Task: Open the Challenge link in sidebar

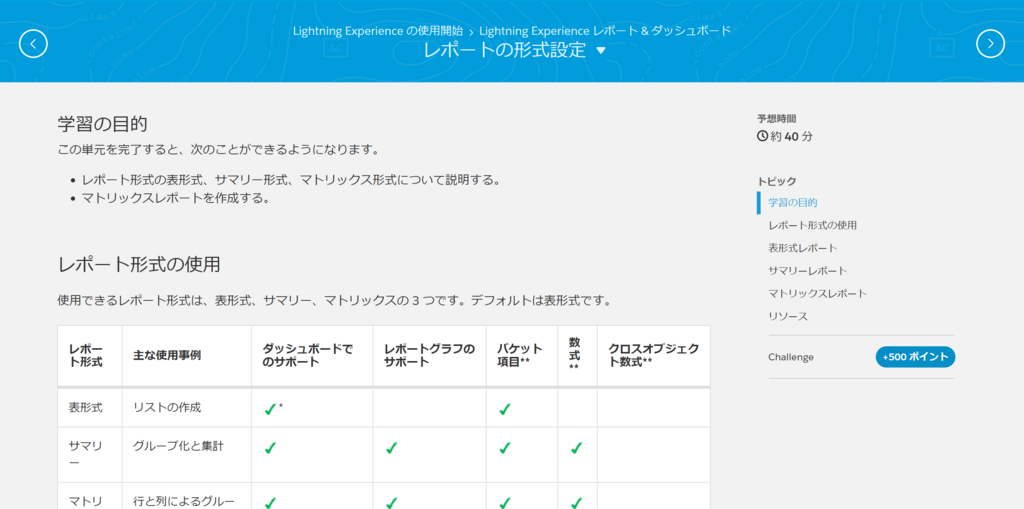Action: tap(791, 357)
